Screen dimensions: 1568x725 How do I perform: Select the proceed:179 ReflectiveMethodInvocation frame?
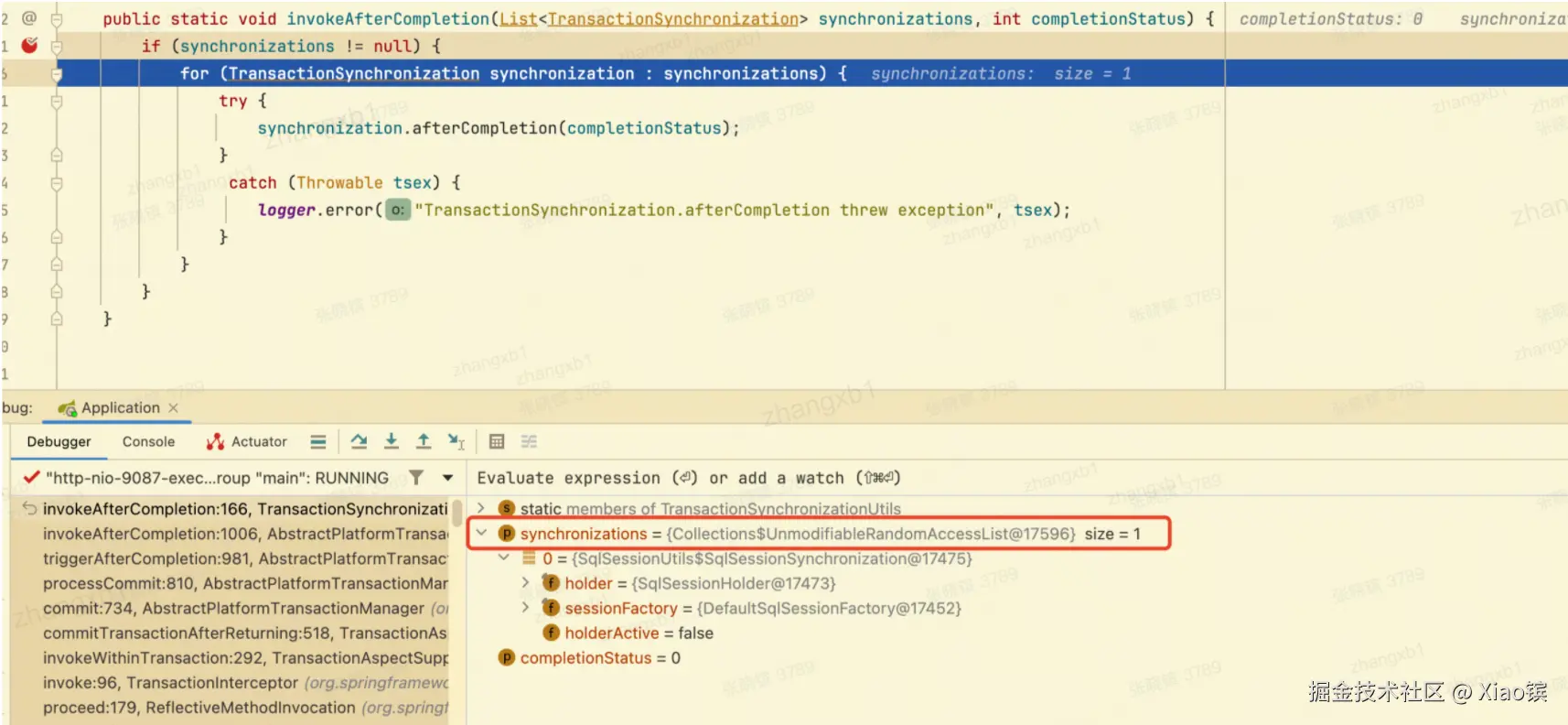[245, 708]
